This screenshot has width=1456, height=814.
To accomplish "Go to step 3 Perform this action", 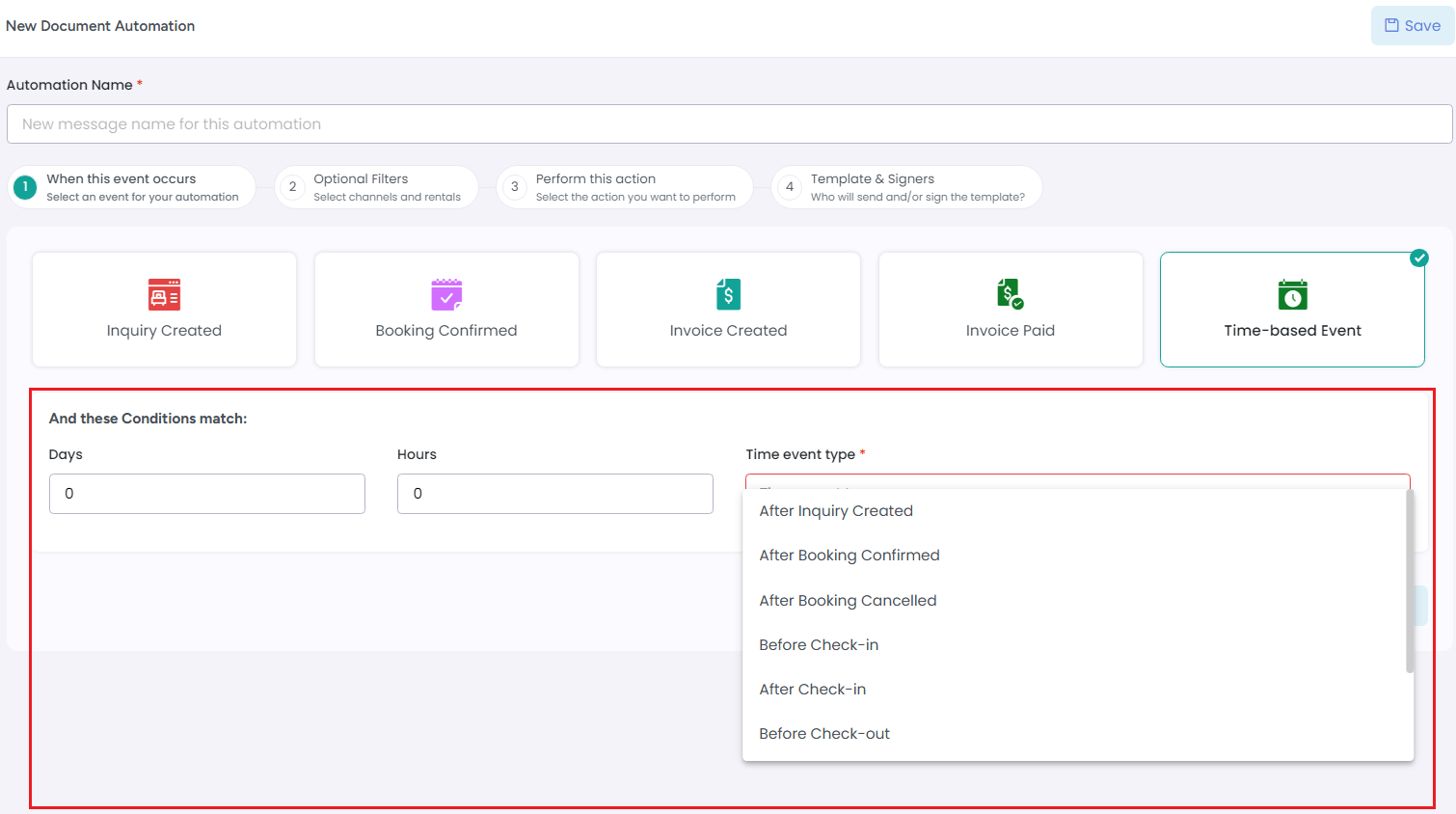I will pos(624,187).
